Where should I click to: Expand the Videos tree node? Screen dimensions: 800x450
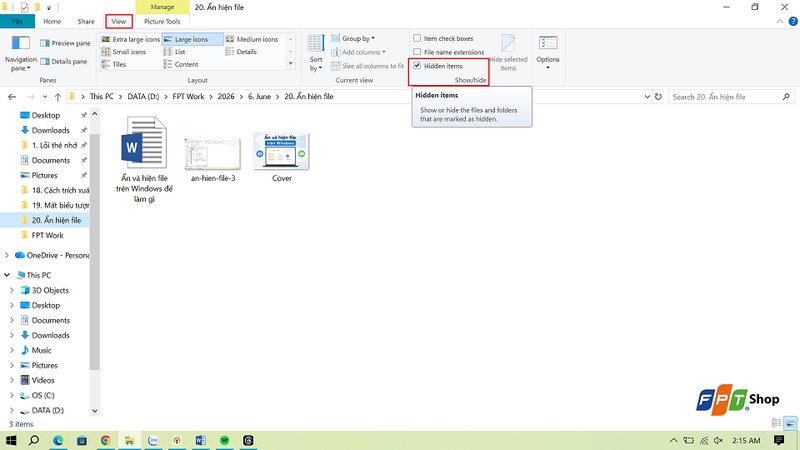pyautogui.click(x=12, y=381)
